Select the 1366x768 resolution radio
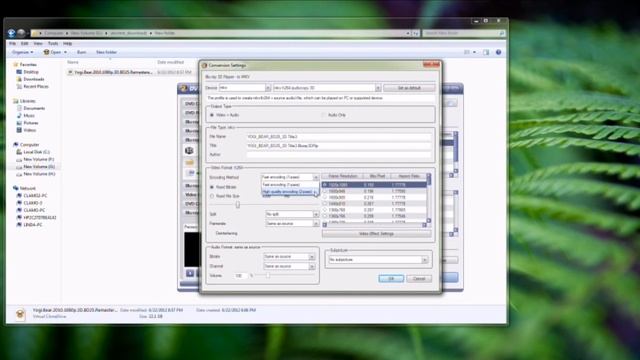 click(x=325, y=209)
